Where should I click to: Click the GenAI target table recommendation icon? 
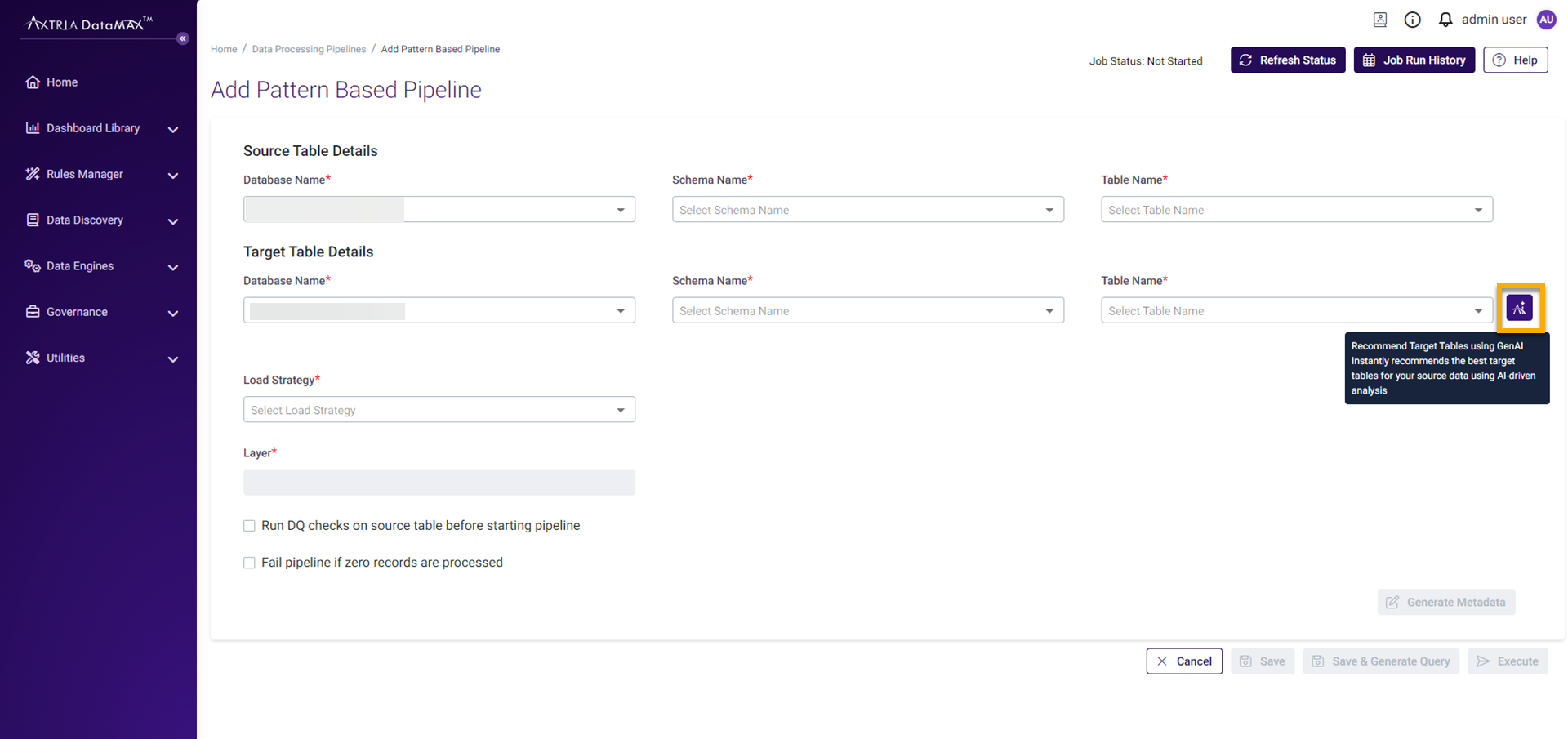point(1520,308)
